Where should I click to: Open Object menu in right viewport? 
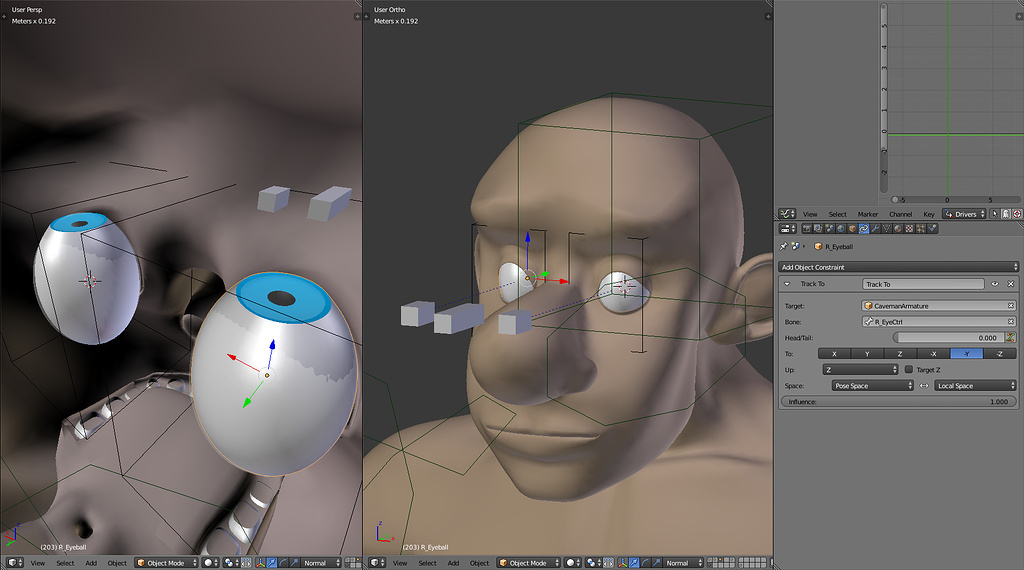coord(479,563)
